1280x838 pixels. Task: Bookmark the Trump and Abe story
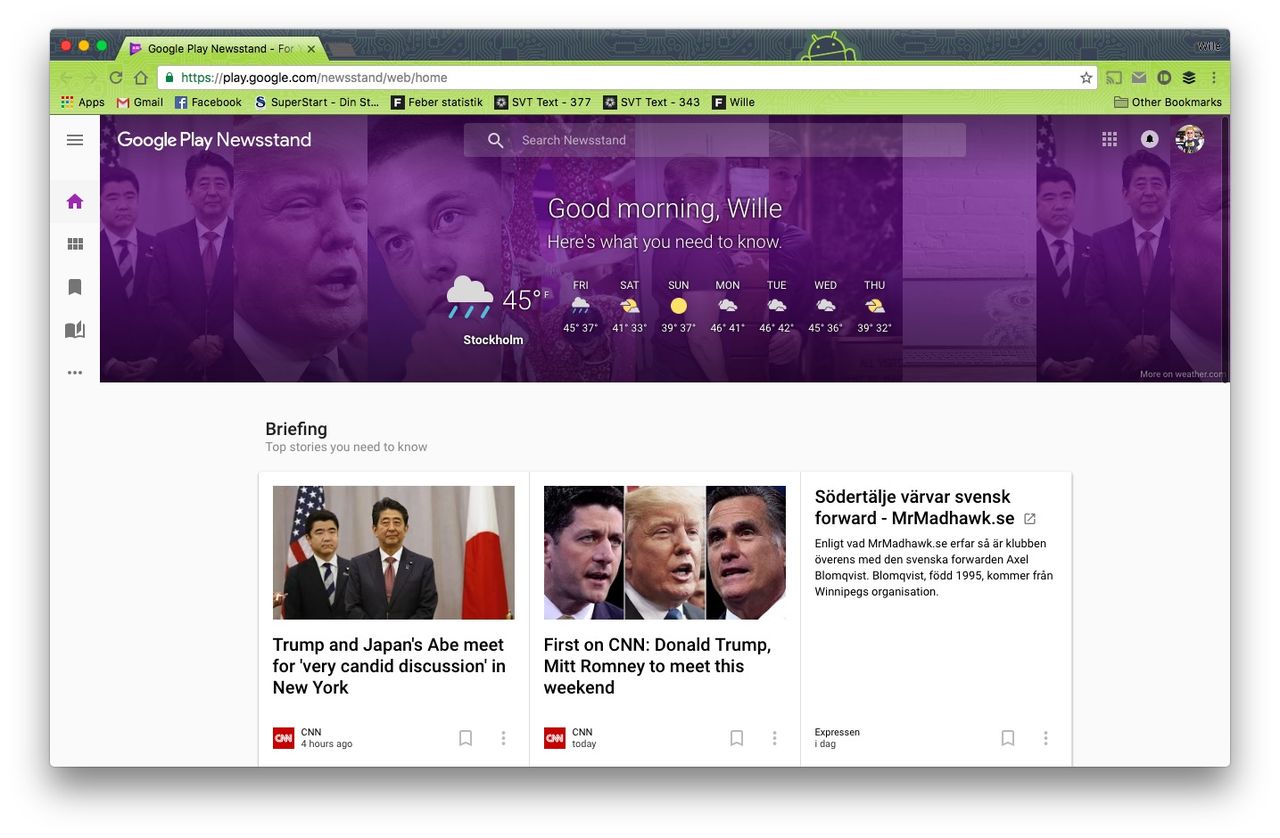[x=465, y=737]
